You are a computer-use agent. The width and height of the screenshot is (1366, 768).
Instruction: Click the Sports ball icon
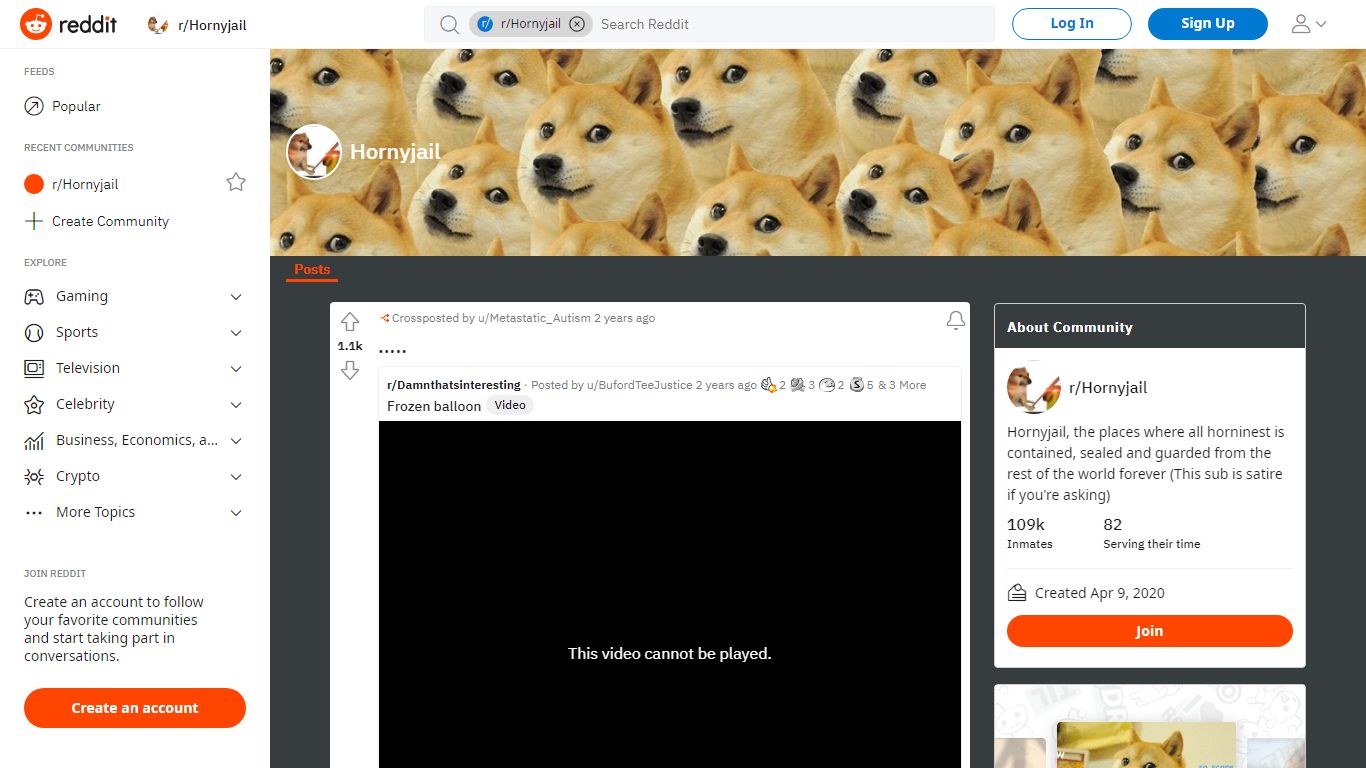pyautogui.click(x=34, y=332)
